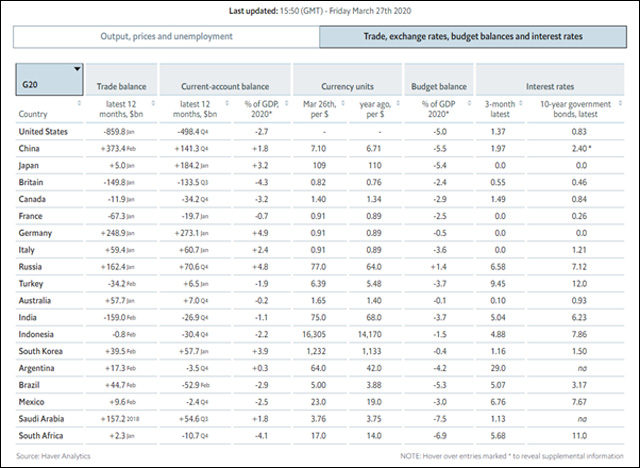640x468 pixels.
Task: Click sort arrows for Trade balance column
Action: tap(153, 103)
